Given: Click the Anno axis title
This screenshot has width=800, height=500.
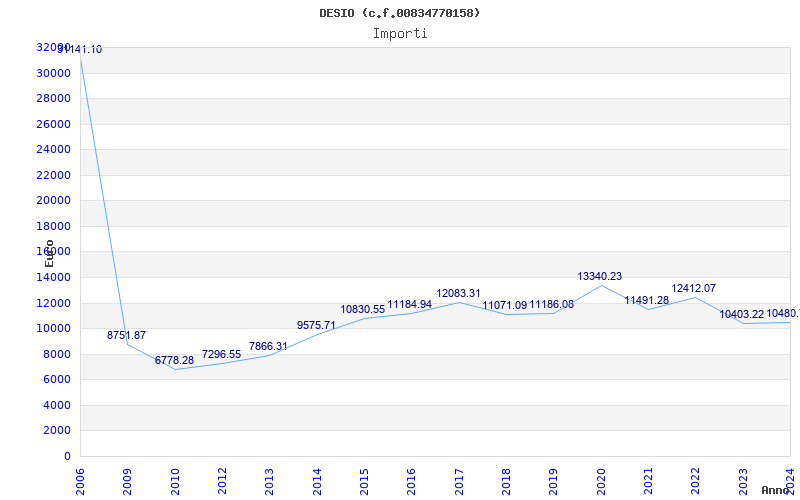Looking at the screenshot, I should pyautogui.click(x=776, y=490).
